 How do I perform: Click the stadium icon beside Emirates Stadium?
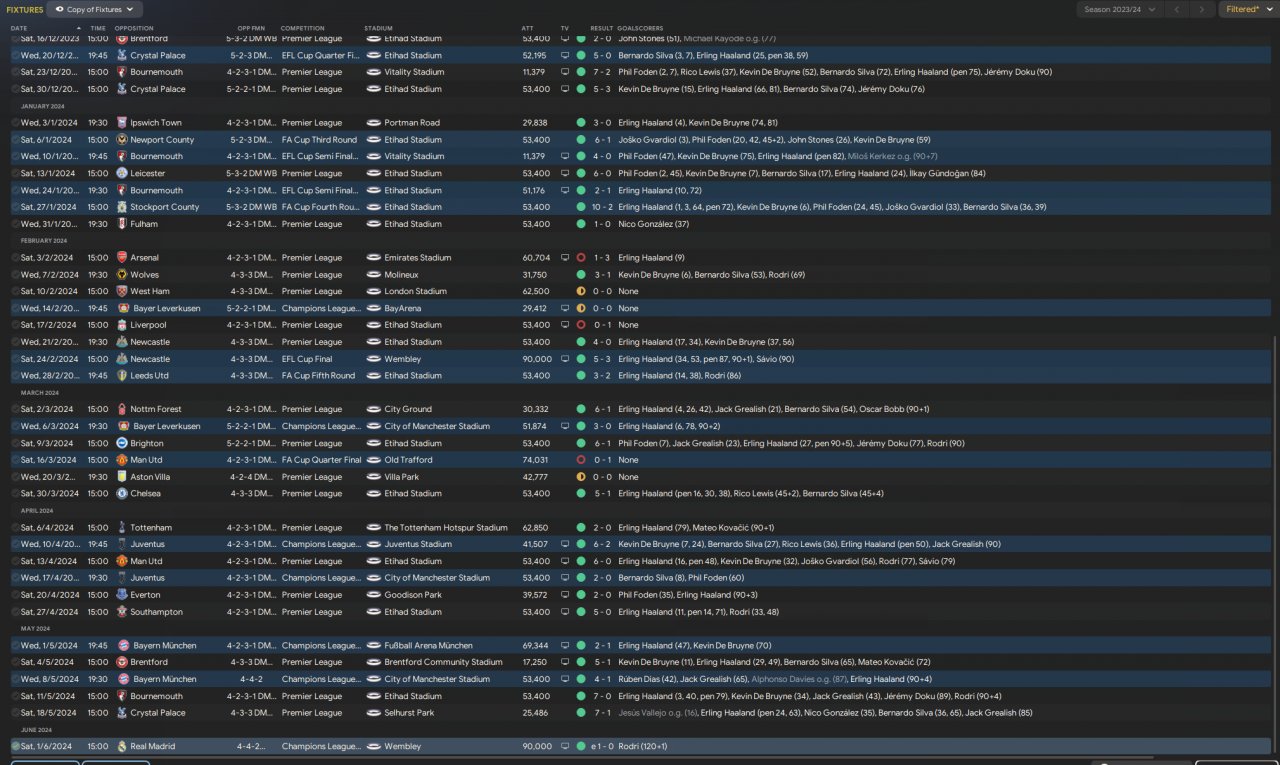(374, 258)
